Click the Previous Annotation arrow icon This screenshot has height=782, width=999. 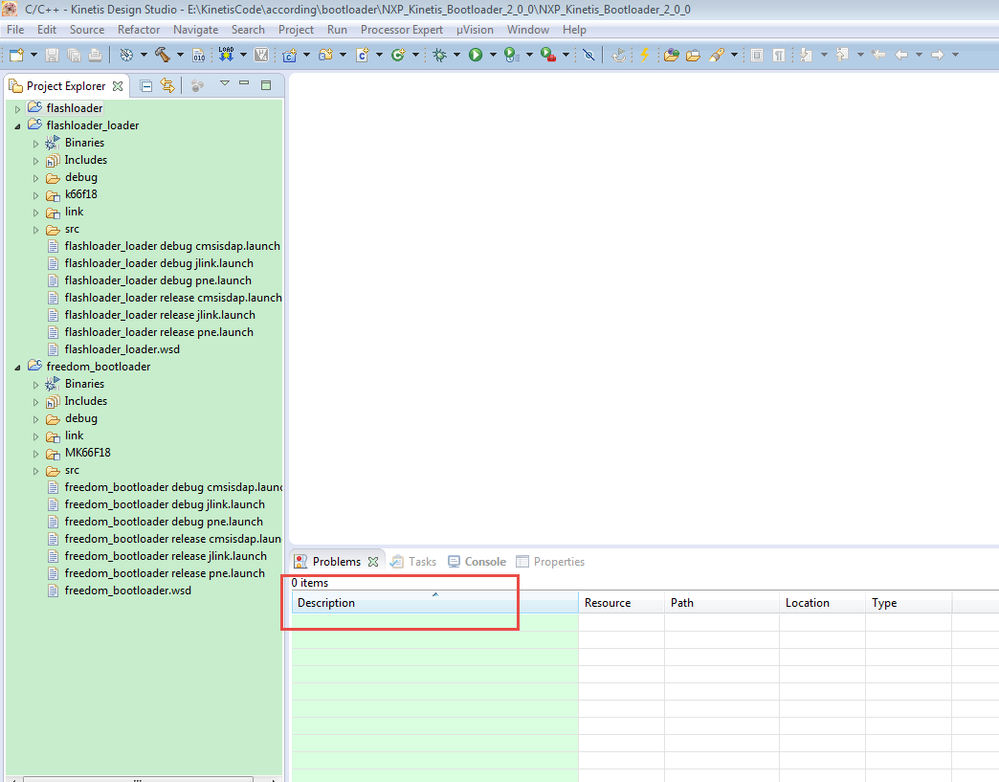(843, 55)
